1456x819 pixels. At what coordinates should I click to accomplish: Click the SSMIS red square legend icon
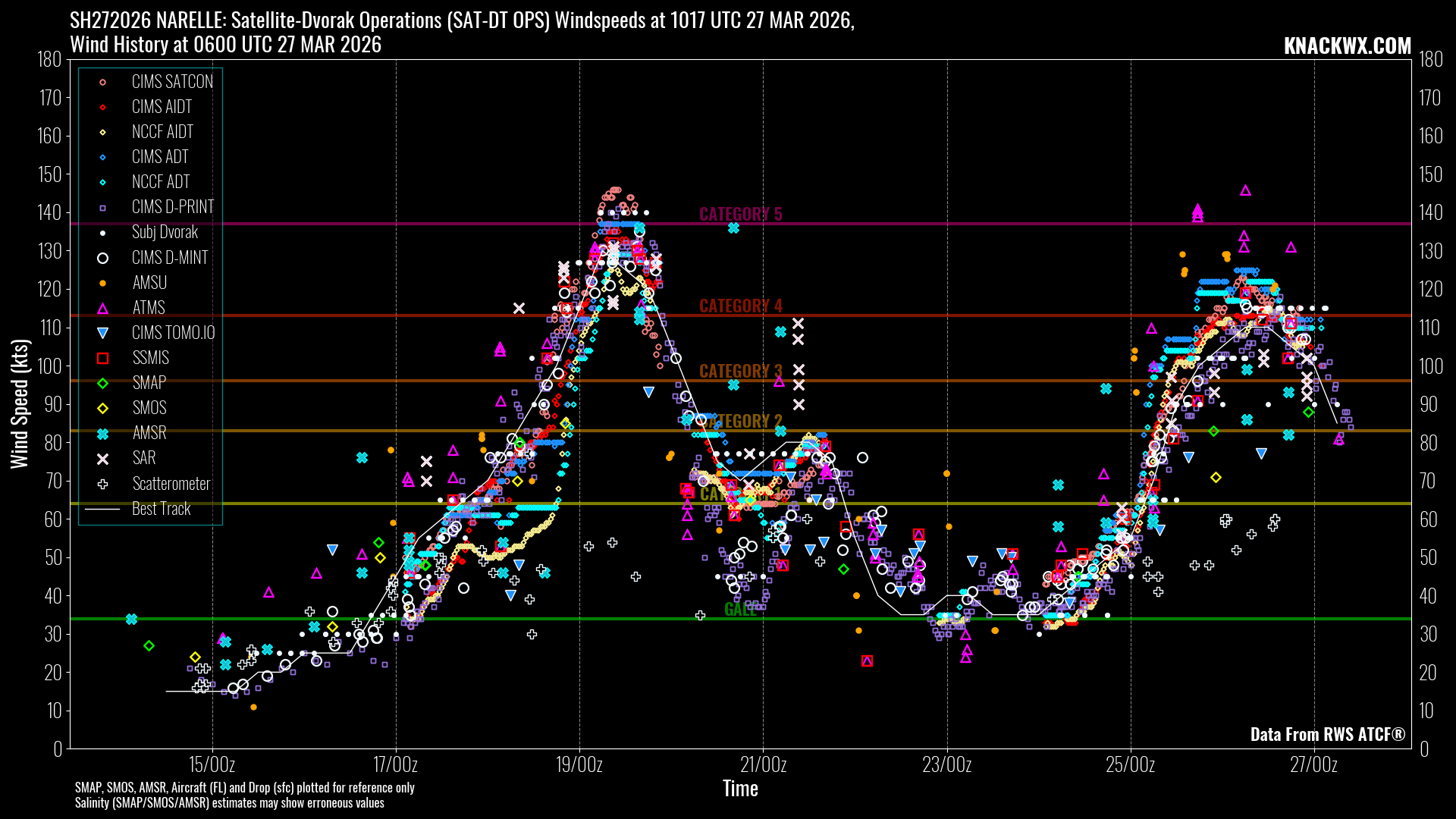(103, 358)
